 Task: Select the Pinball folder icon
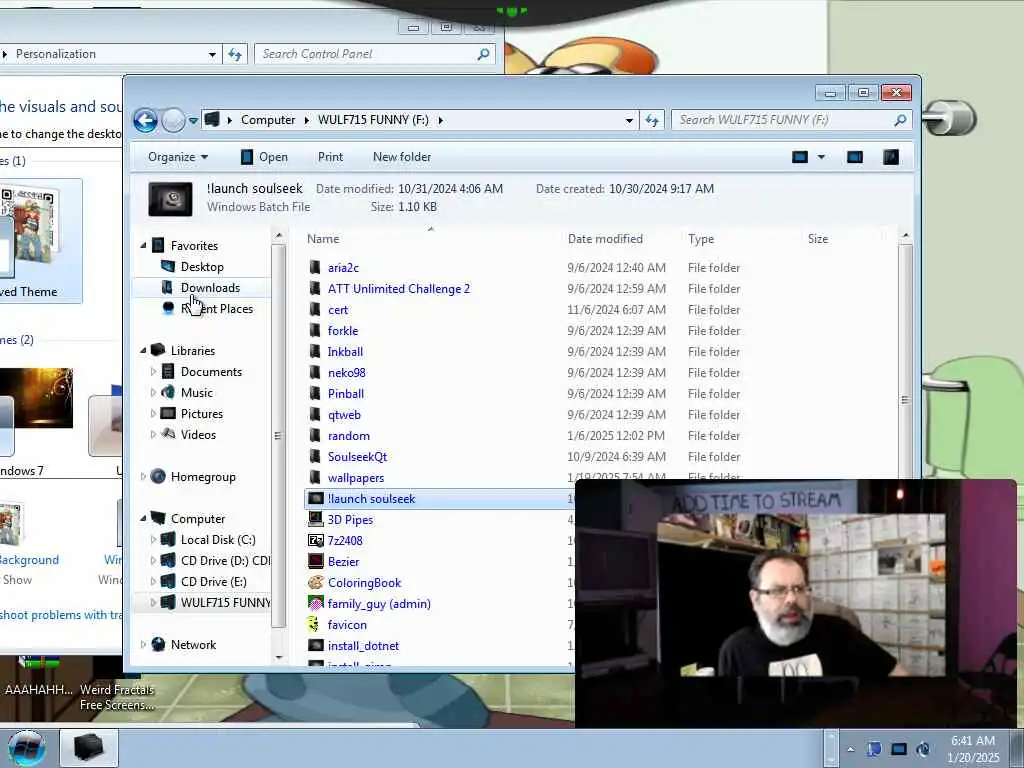(315, 393)
